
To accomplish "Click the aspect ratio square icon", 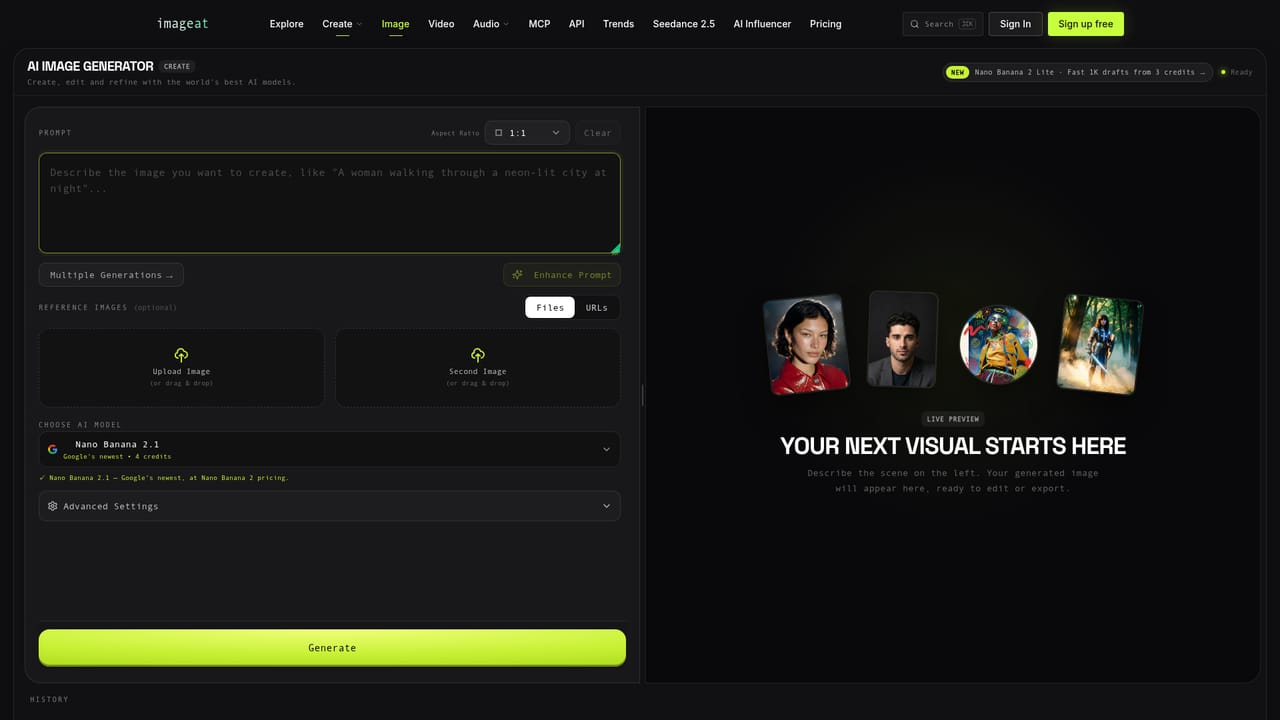I will (499, 132).
